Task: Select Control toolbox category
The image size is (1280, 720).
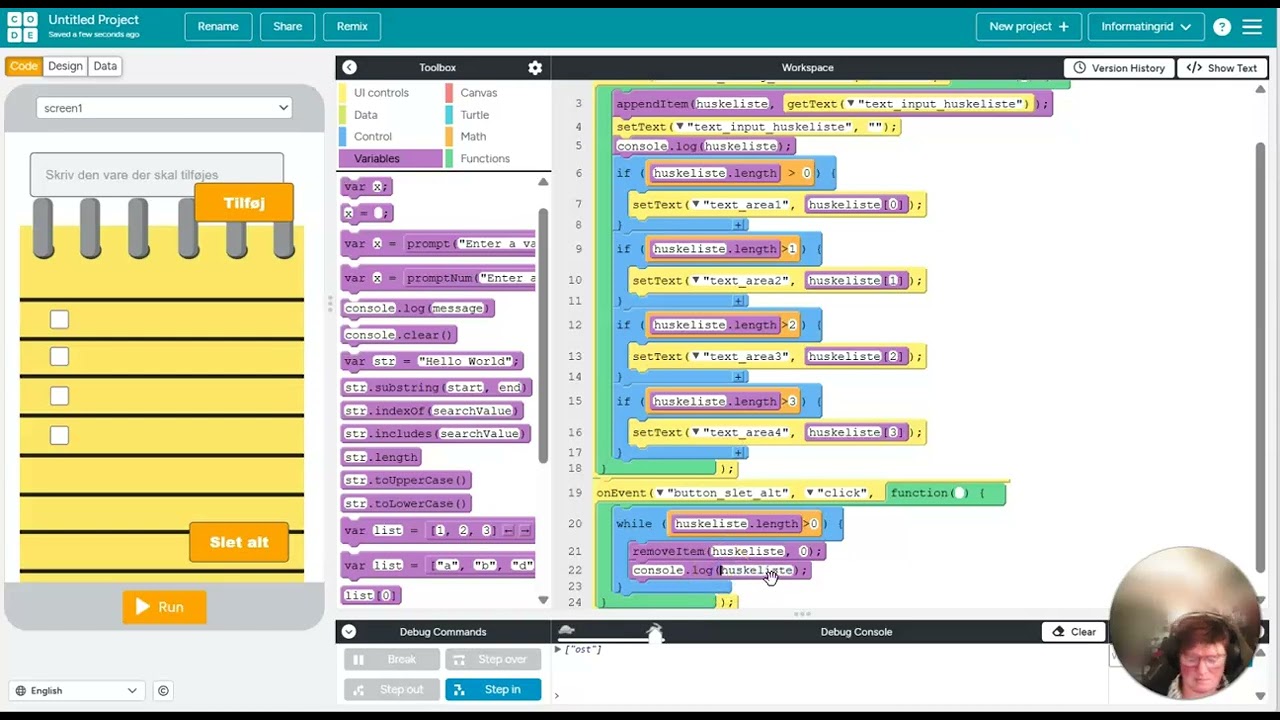Action: tap(391, 137)
